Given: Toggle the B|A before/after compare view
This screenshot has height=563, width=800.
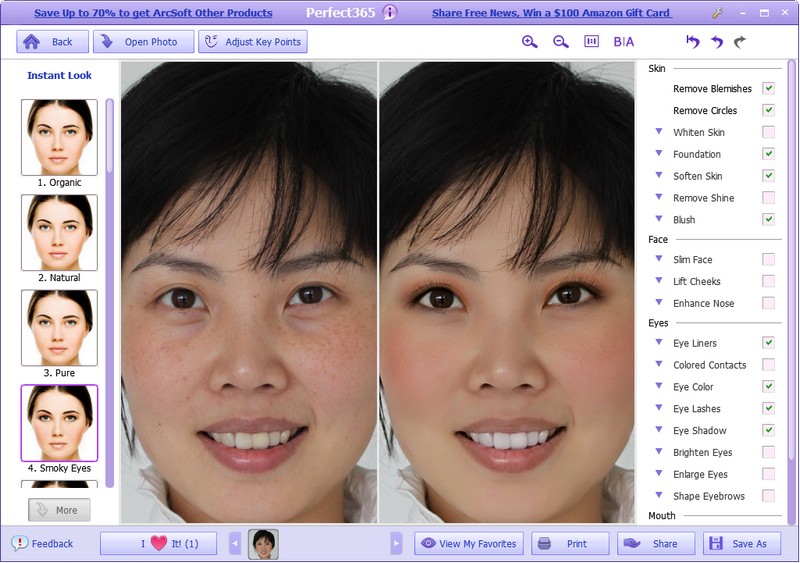Looking at the screenshot, I should [623, 42].
